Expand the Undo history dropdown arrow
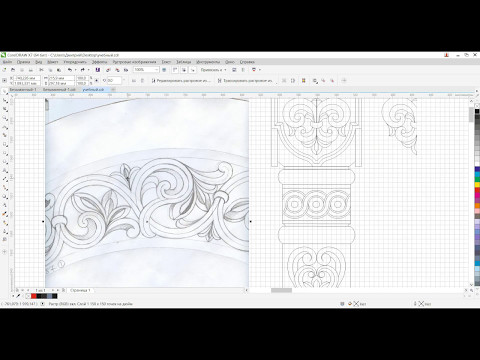This screenshot has height=360, width=480. (x=76, y=70)
